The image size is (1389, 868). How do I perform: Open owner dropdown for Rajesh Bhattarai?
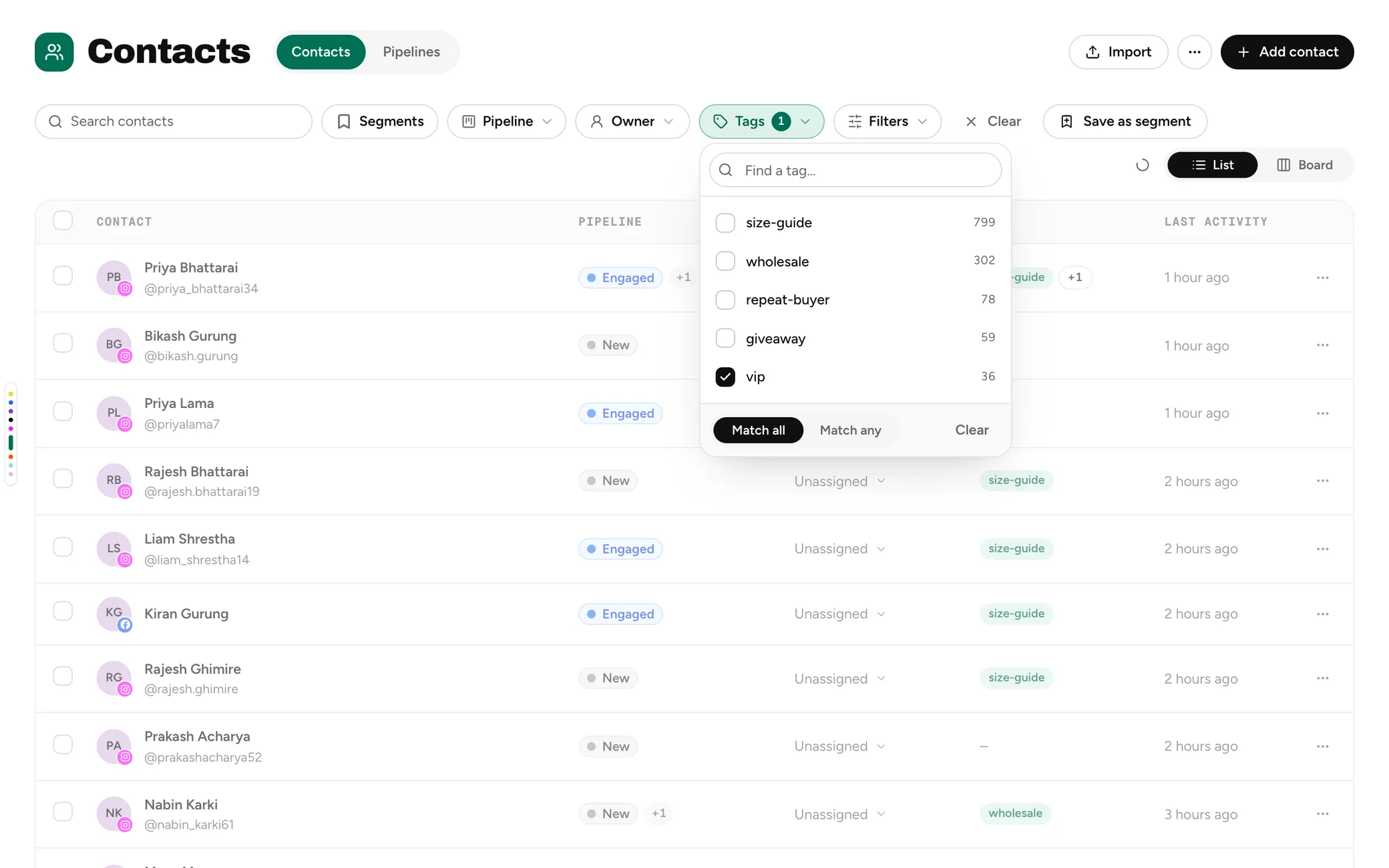click(x=839, y=481)
